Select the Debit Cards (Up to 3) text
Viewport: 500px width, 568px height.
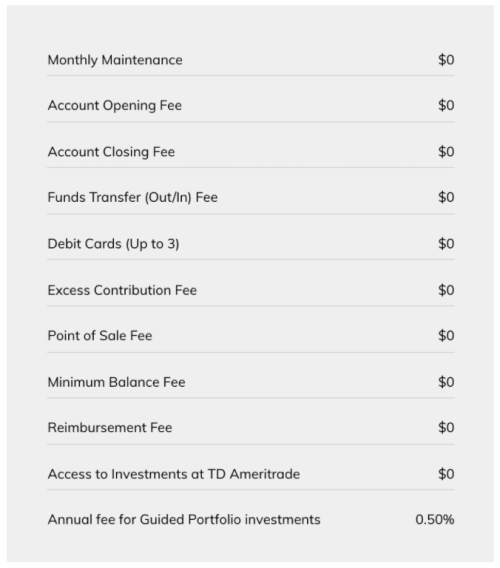[x=113, y=244]
